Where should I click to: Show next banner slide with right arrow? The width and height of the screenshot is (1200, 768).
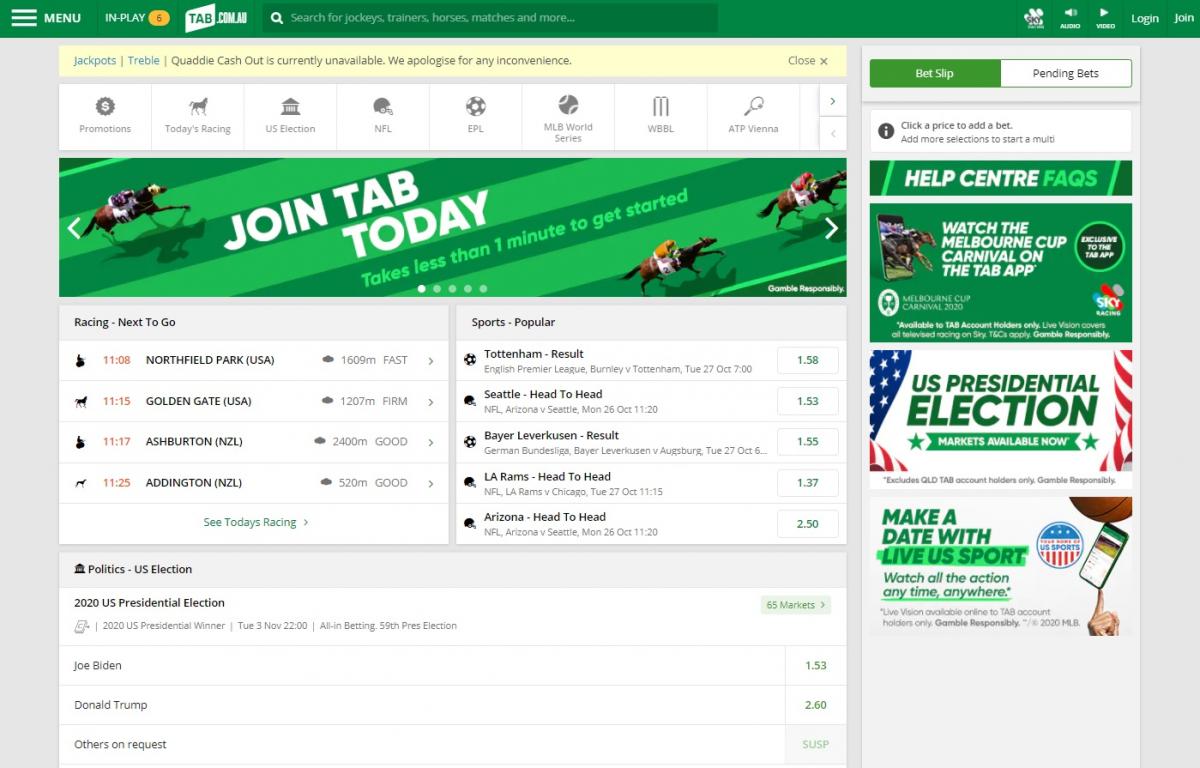click(x=831, y=228)
